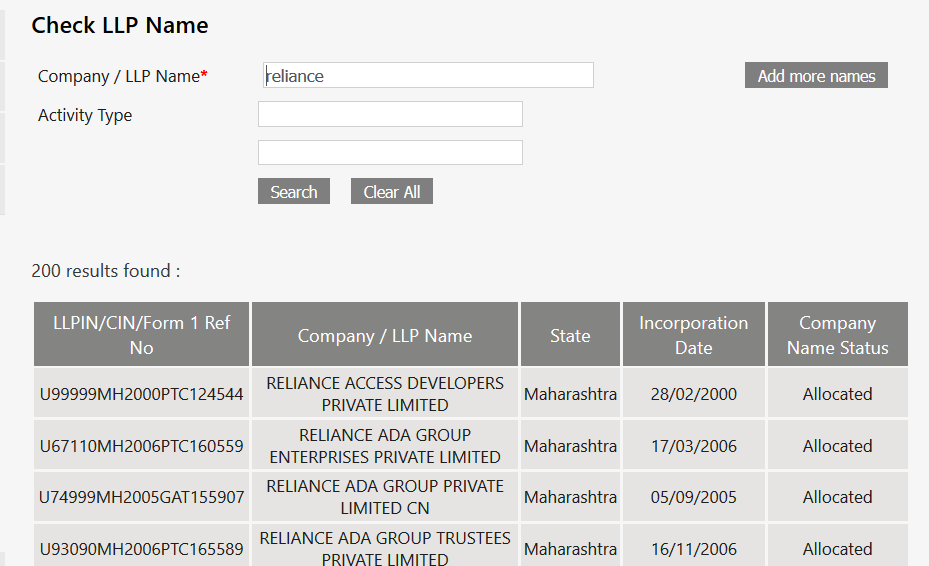Click the Company / LLP Name input field
This screenshot has width=929, height=566.
(x=428, y=75)
